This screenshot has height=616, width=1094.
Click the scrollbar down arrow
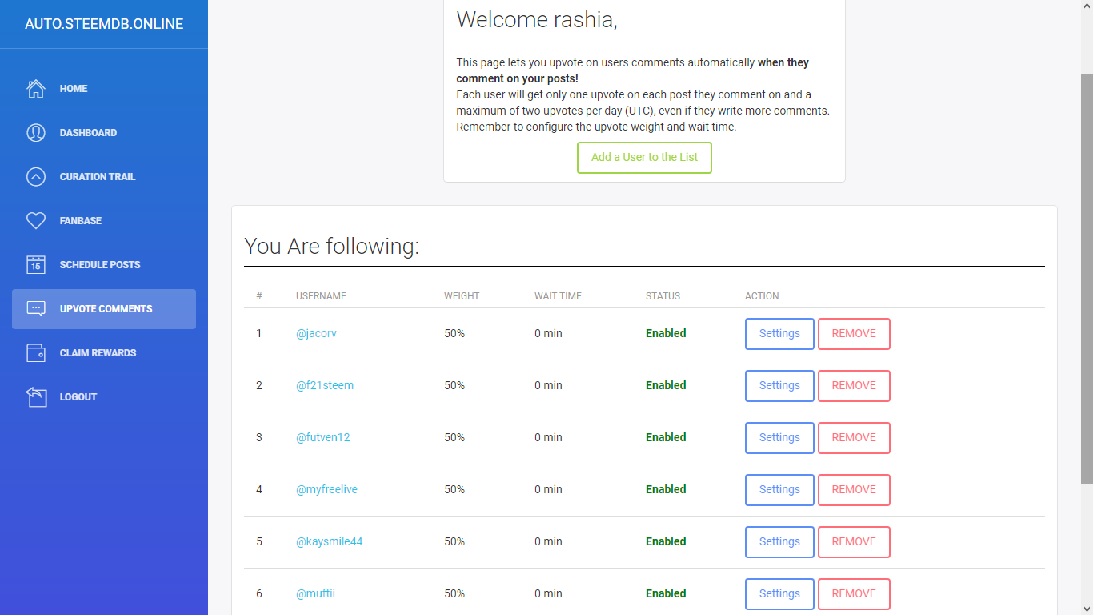1086,608
